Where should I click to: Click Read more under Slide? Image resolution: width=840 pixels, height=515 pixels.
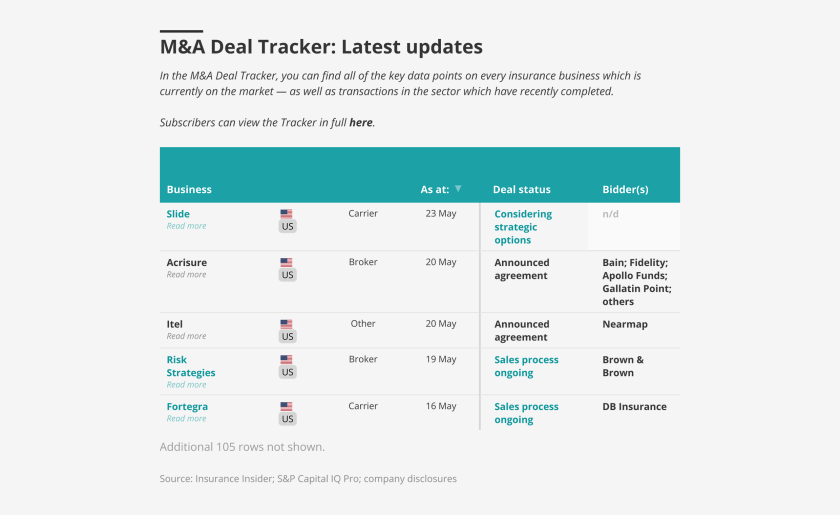[186, 226]
